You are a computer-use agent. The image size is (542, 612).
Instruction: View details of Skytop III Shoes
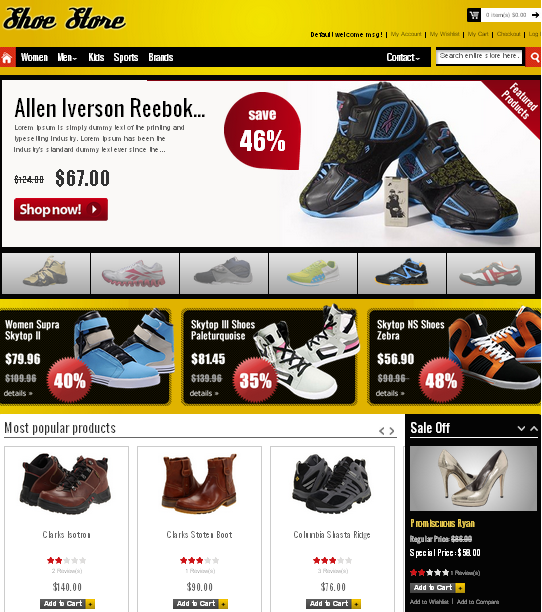204,393
